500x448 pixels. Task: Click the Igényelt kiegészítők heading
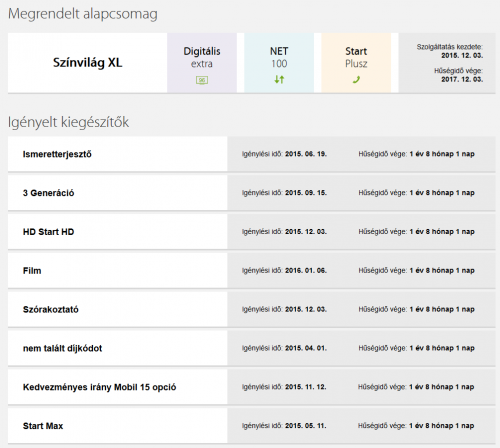pos(68,122)
